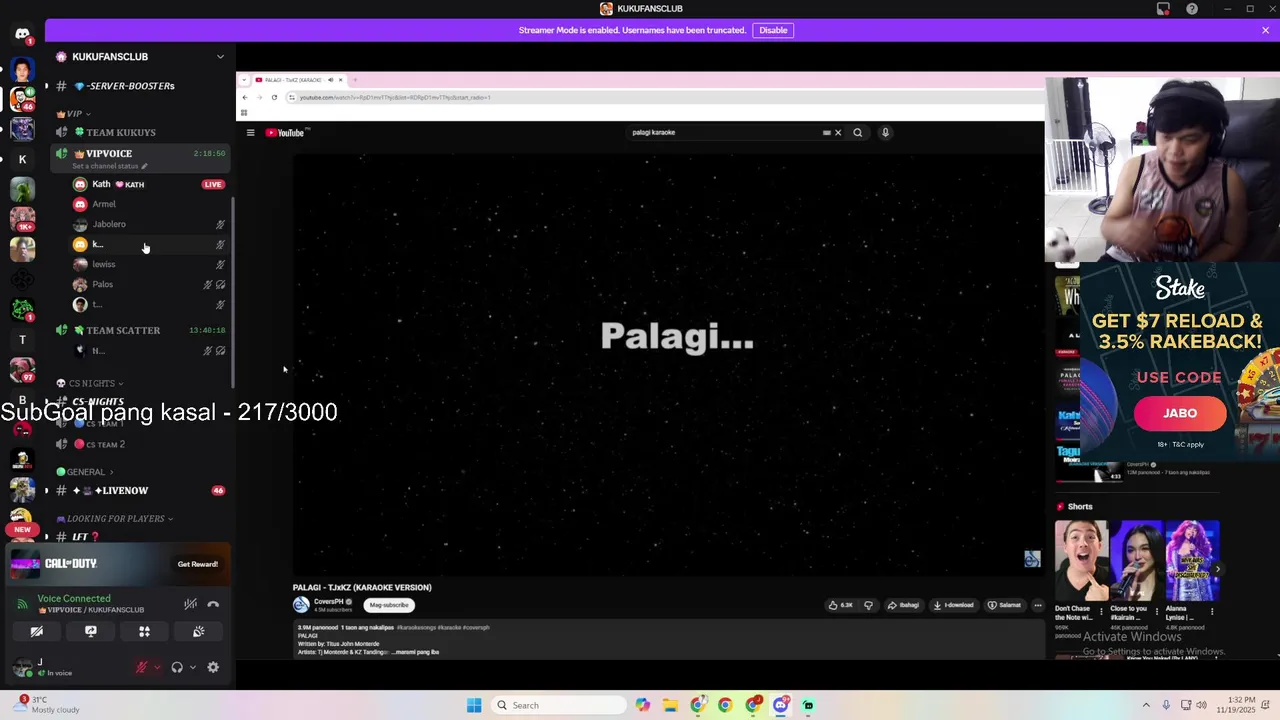Click the share your screen button

[x=91, y=631]
